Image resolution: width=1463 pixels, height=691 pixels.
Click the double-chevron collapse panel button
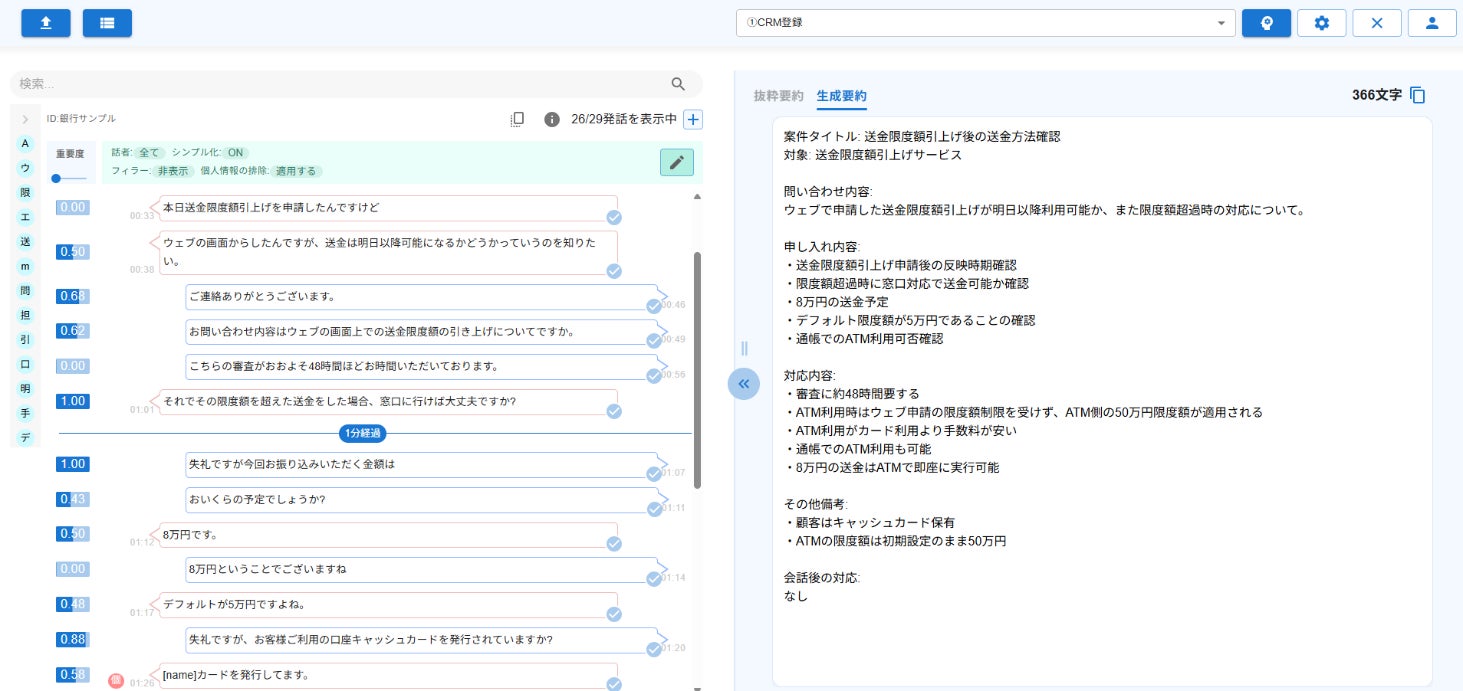[x=744, y=383]
